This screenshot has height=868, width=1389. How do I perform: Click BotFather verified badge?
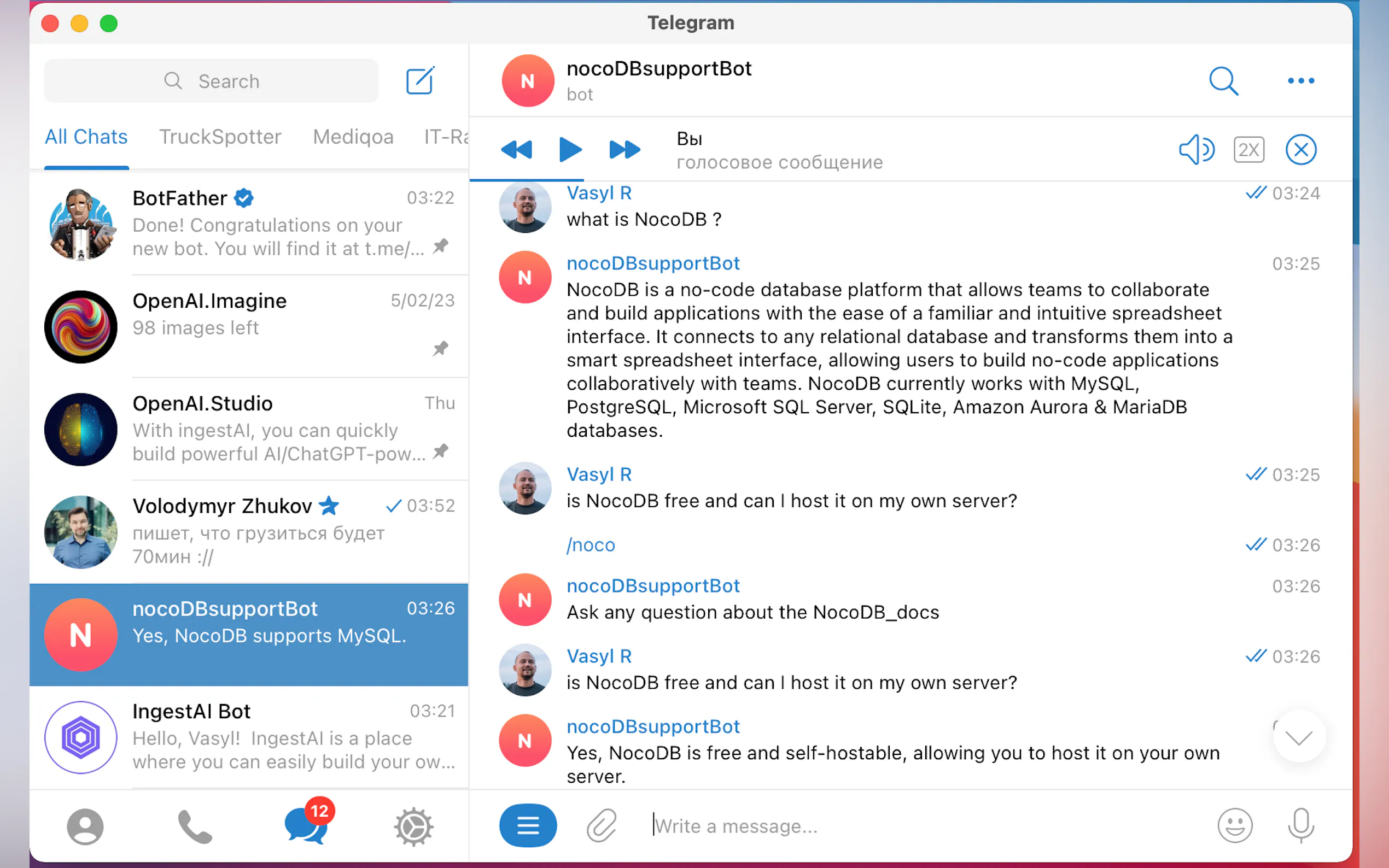[x=244, y=198]
